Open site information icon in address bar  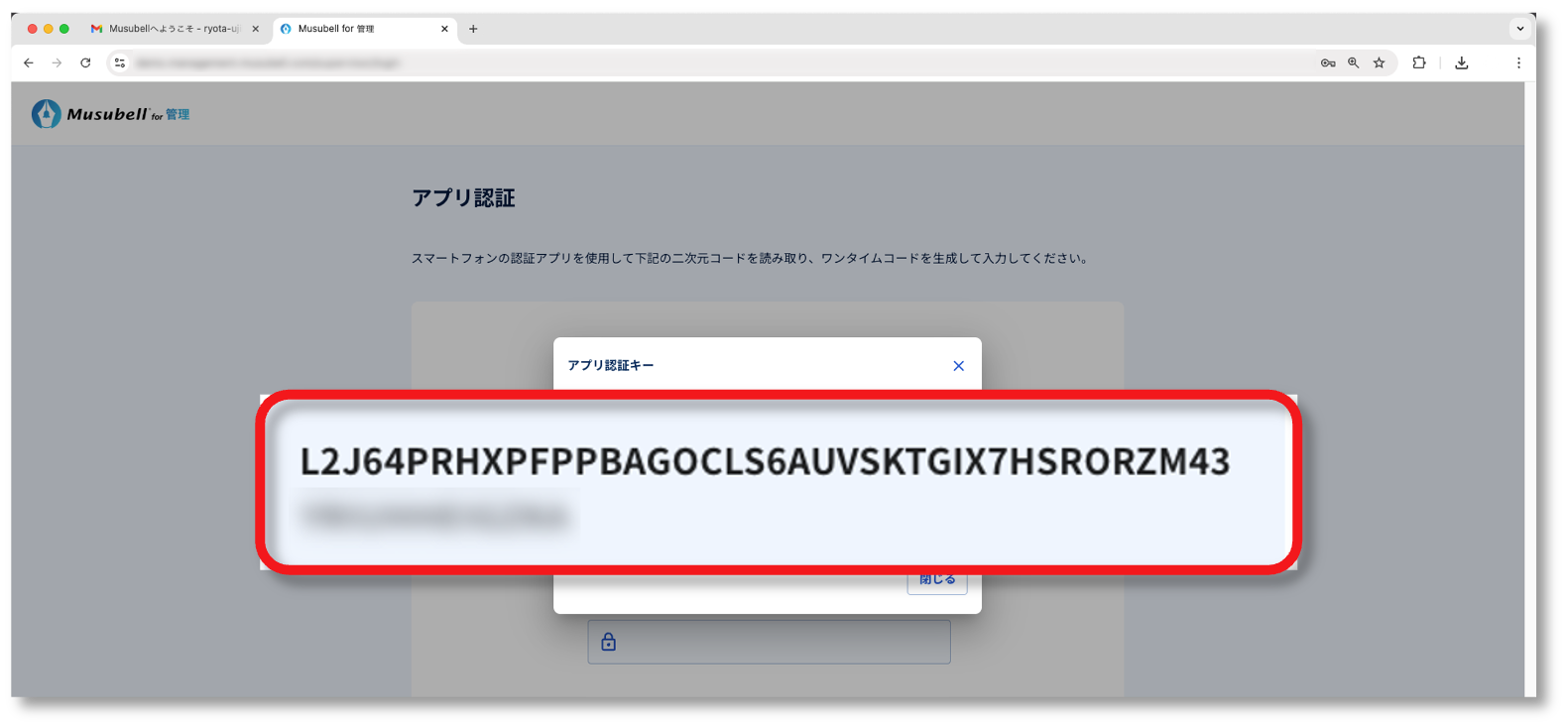point(120,62)
